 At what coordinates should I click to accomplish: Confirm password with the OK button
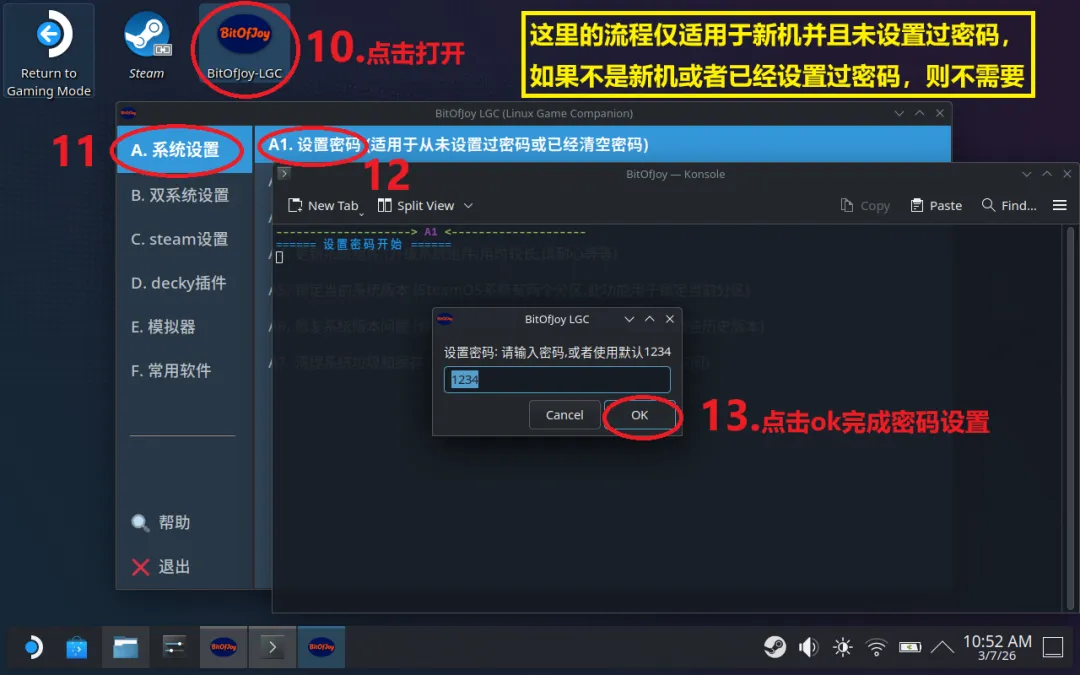[639, 415]
